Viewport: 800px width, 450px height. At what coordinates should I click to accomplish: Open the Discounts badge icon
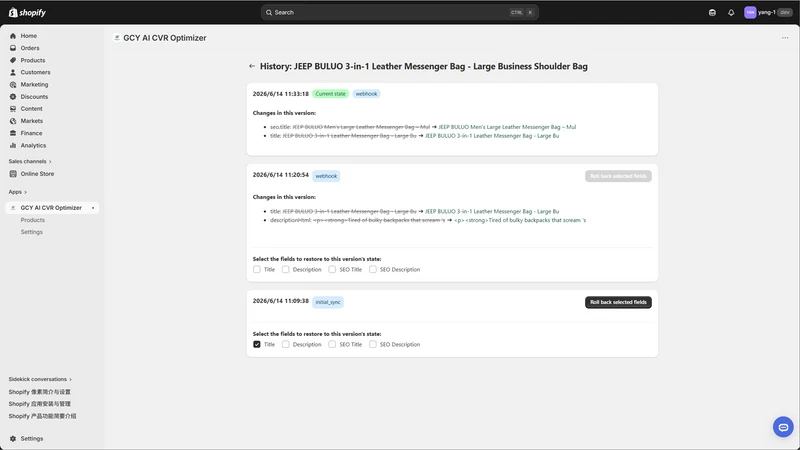click(x=13, y=96)
